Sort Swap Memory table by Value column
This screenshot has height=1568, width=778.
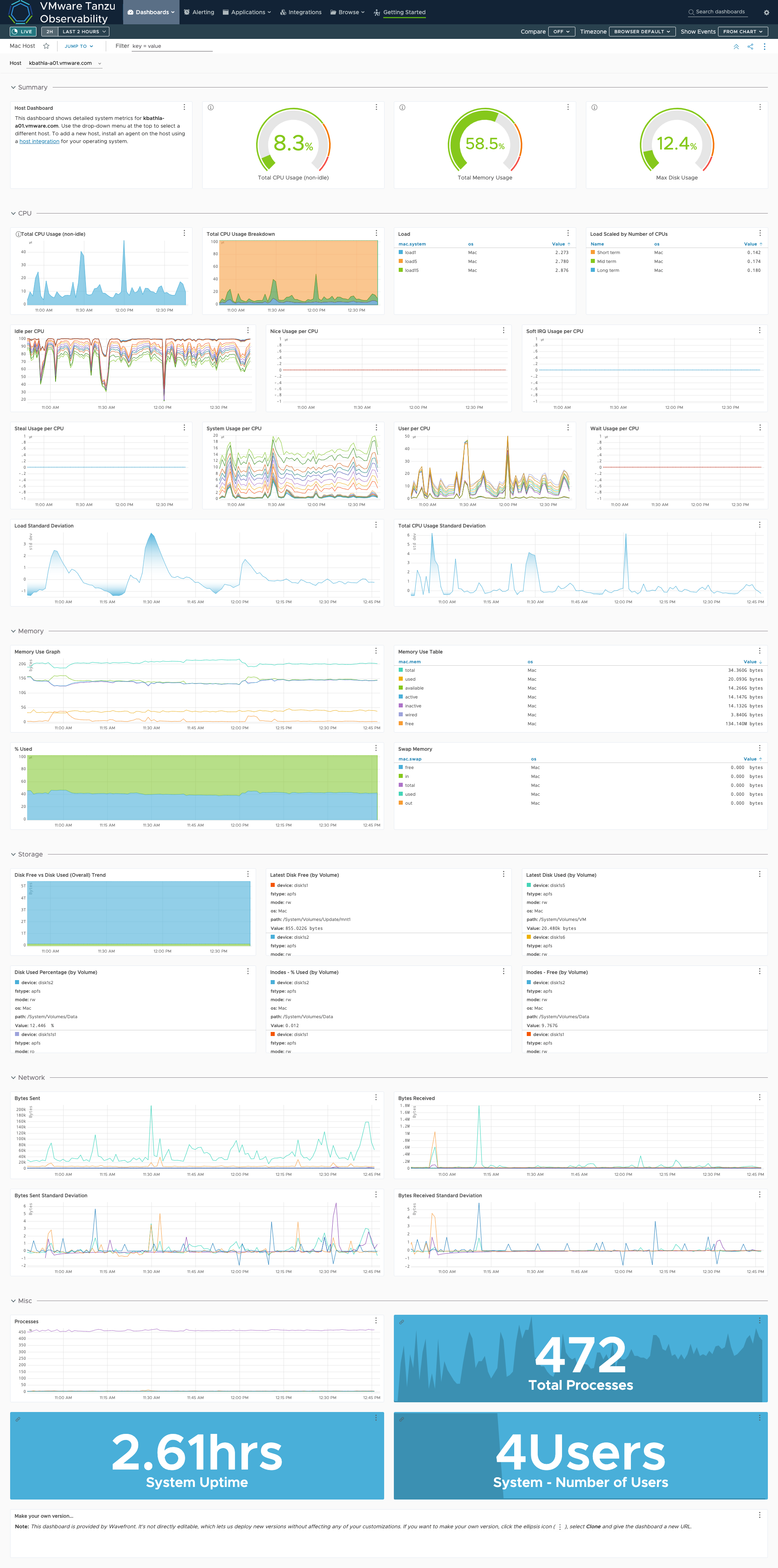coord(753,759)
